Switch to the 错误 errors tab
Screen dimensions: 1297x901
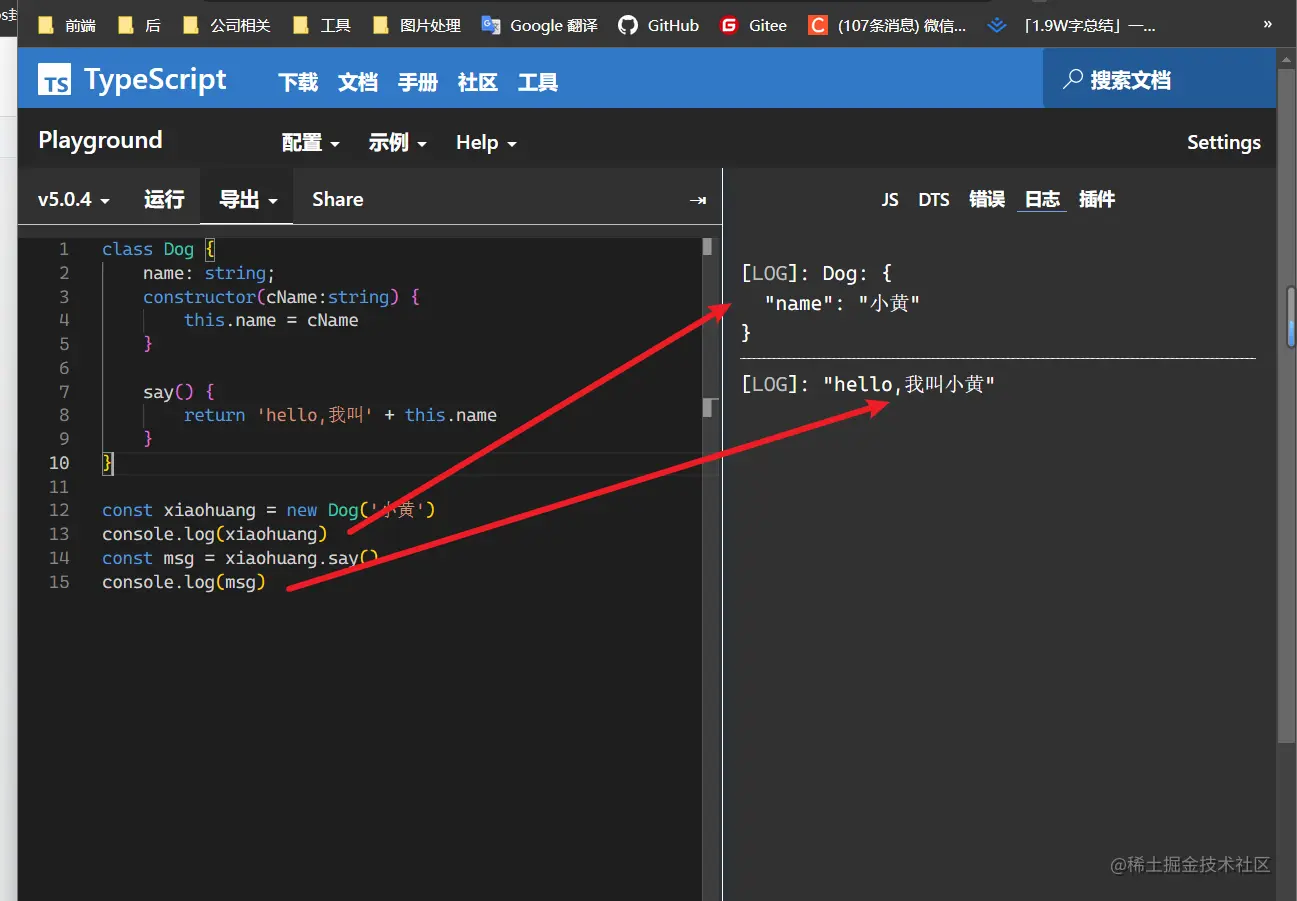[987, 200]
